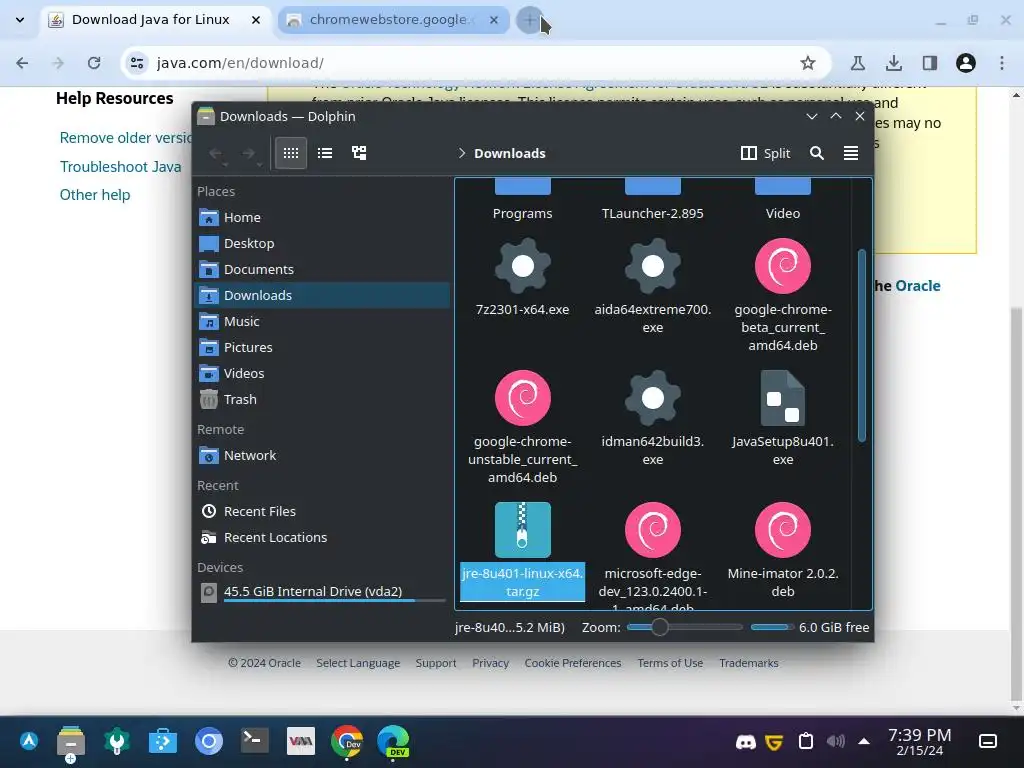Image resolution: width=1024 pixels, height=768 pixels.
Task: Open Privacy footer link
Action: coord(490,663)
